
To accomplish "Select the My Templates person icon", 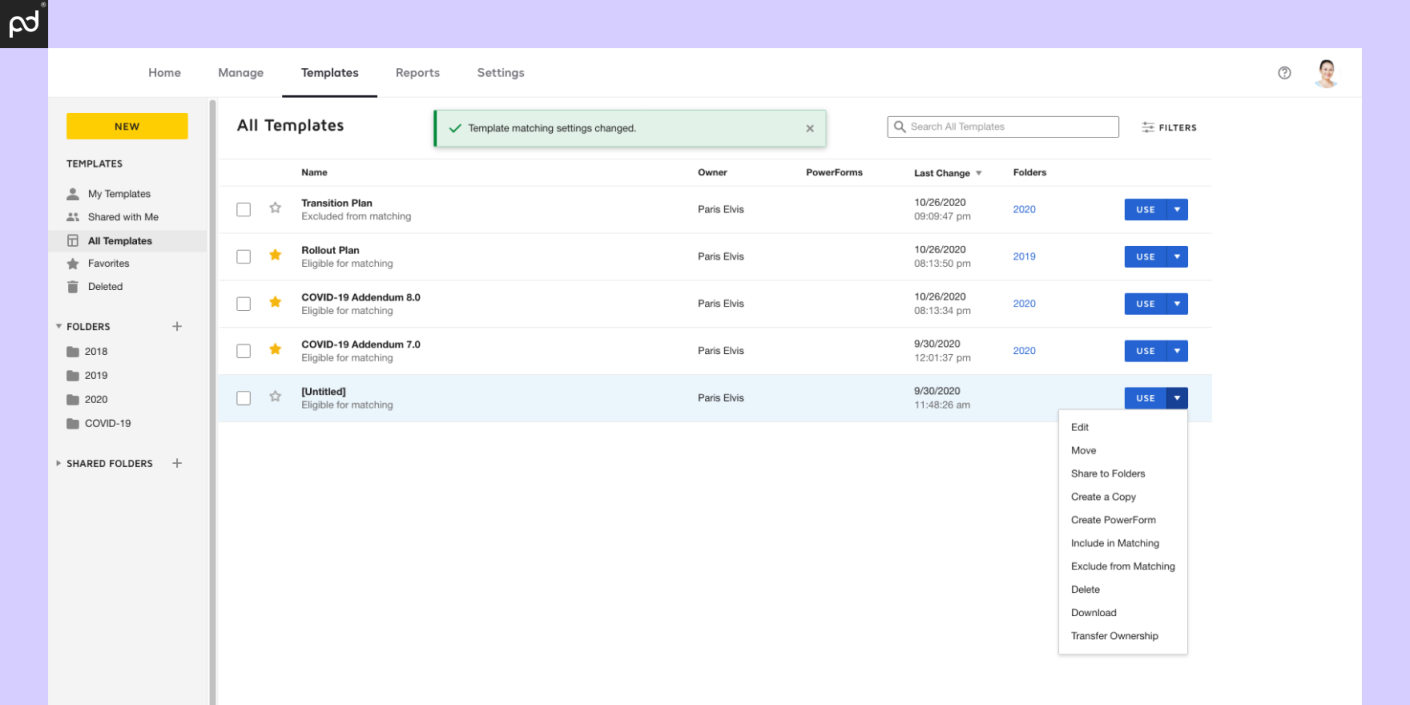I will click(74, 193).
